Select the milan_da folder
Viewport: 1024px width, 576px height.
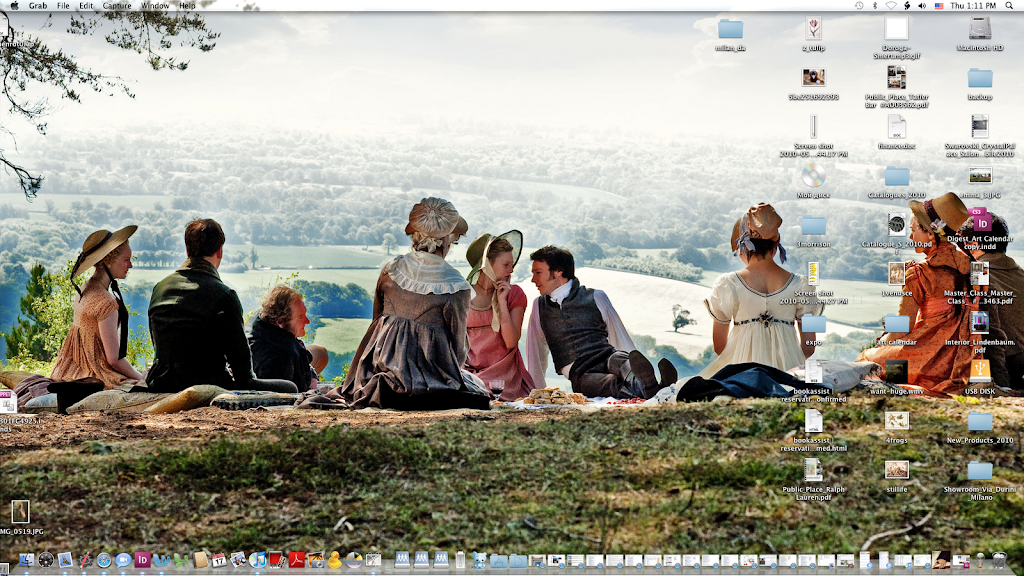click(x=730, y=29)
